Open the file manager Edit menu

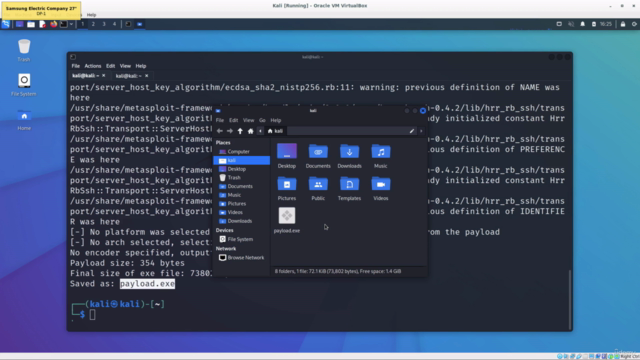pyautogui.click(x=233, y=120)
